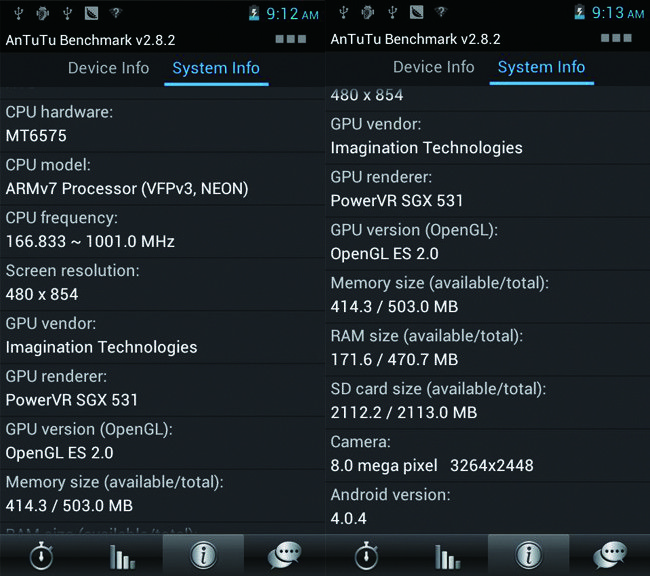Tap SD card notification icon in left status bar
650x576 pixels.
point(91,13)
